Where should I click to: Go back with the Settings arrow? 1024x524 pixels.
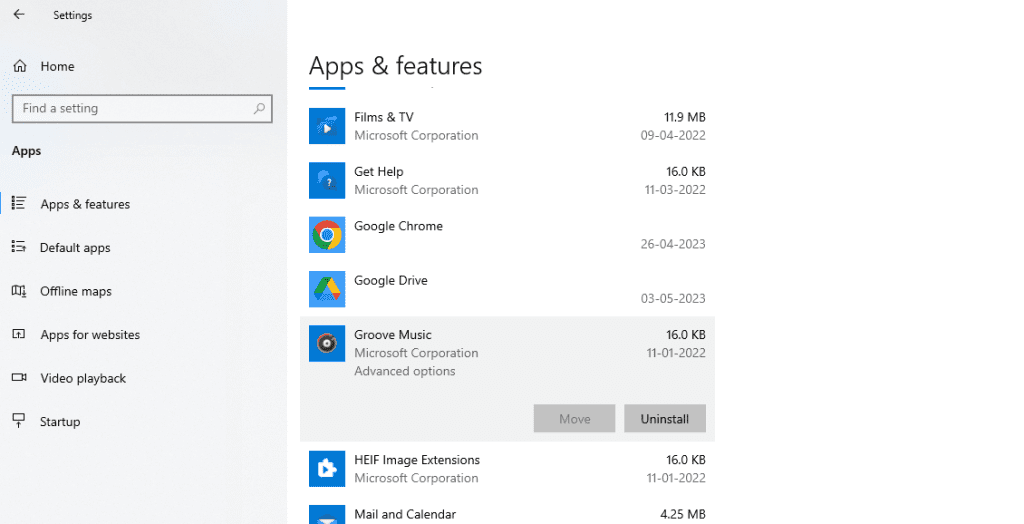tap(19, 14)
